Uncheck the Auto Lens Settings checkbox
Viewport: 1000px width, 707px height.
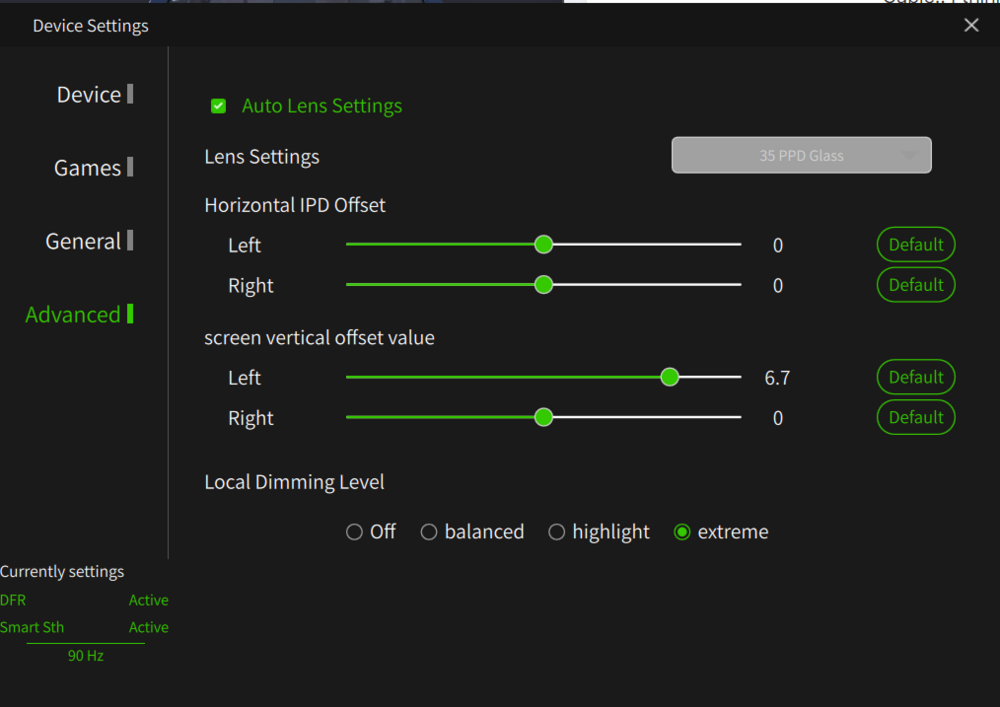click(x=218, y=106)
